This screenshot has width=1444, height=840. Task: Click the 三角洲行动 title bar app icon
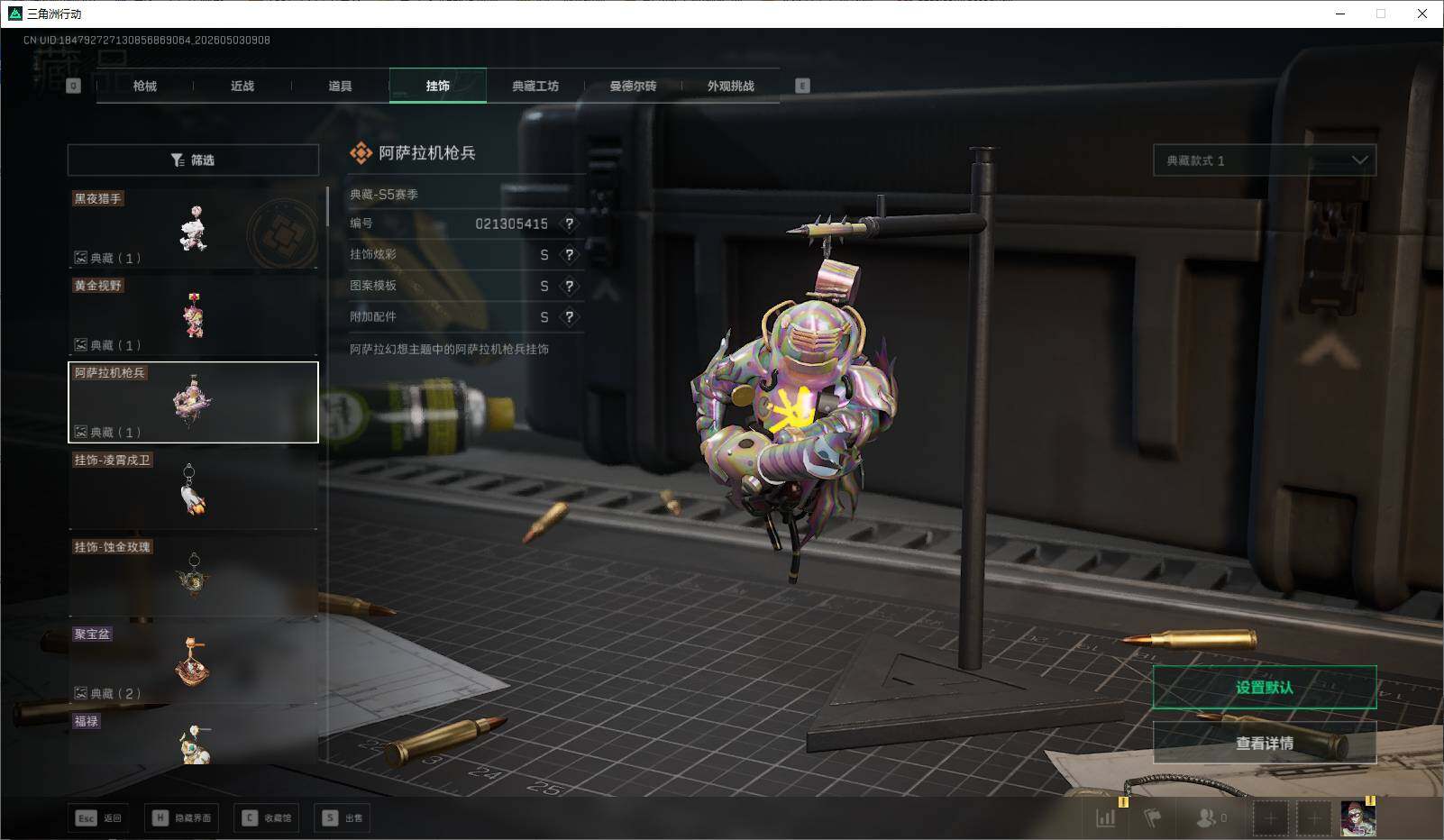coord(14,14)
